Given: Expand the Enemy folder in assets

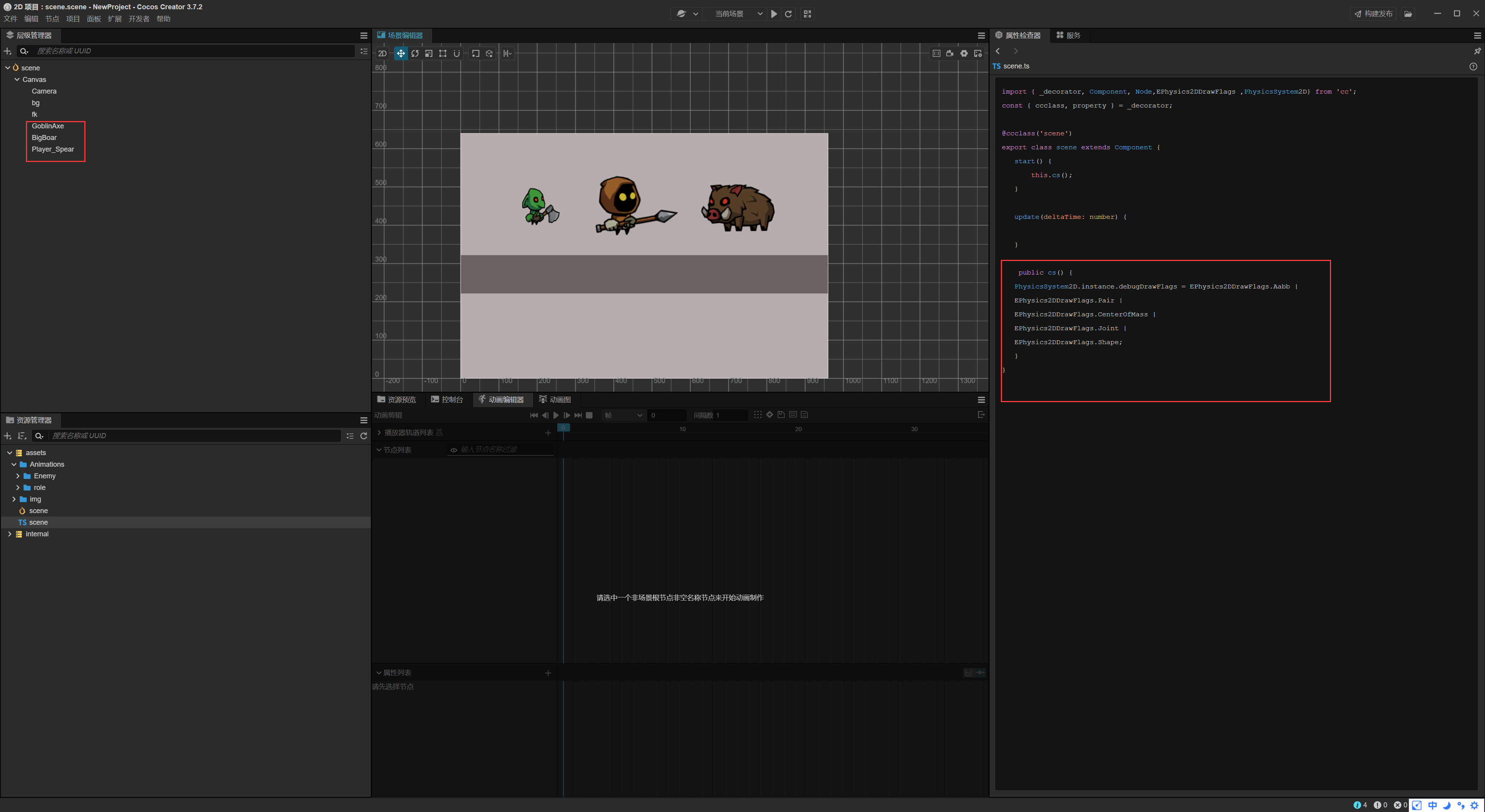Looking at the screenshot, I should point(18,476).
